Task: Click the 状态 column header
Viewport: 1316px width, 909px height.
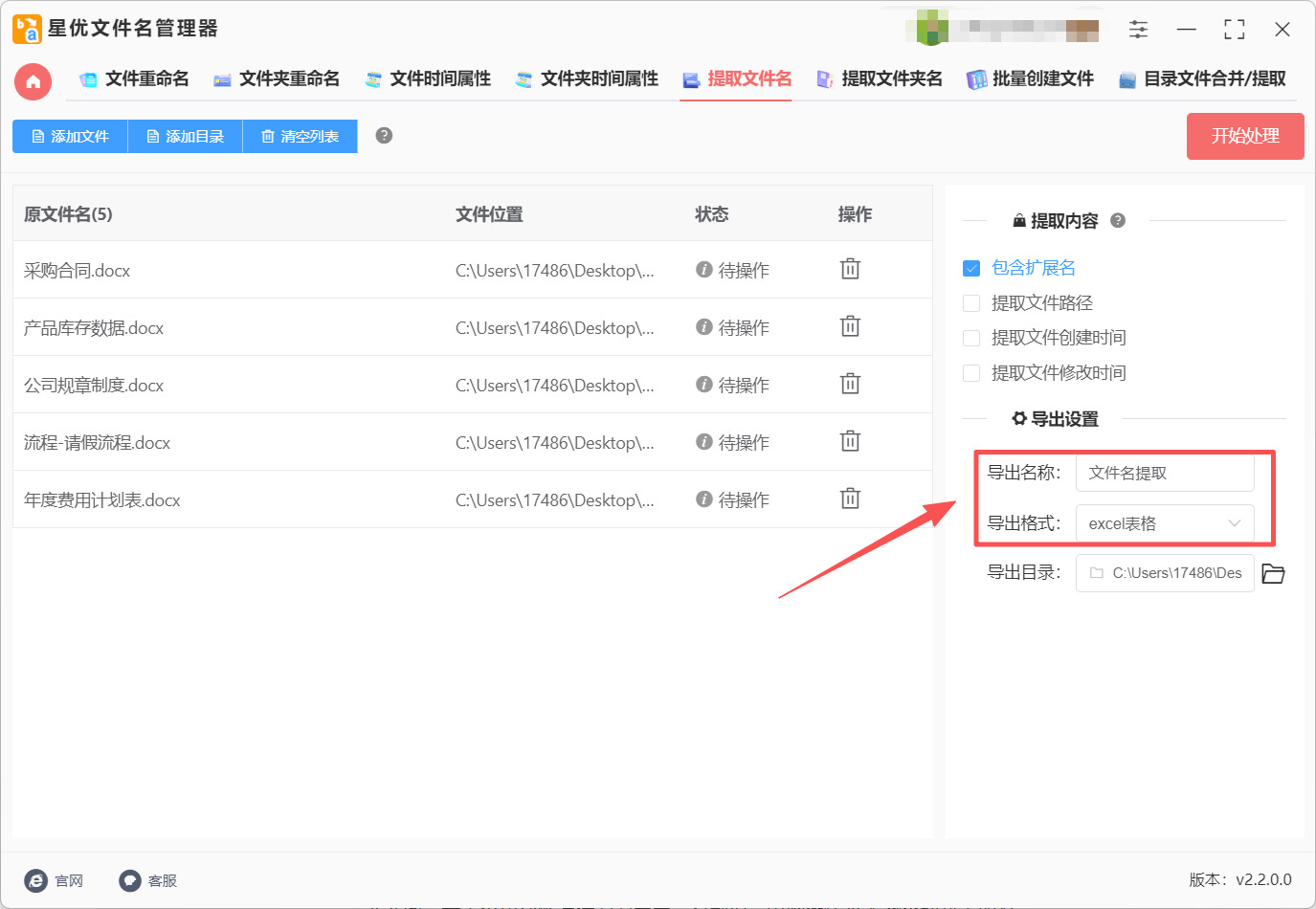Action: [711, 214]
